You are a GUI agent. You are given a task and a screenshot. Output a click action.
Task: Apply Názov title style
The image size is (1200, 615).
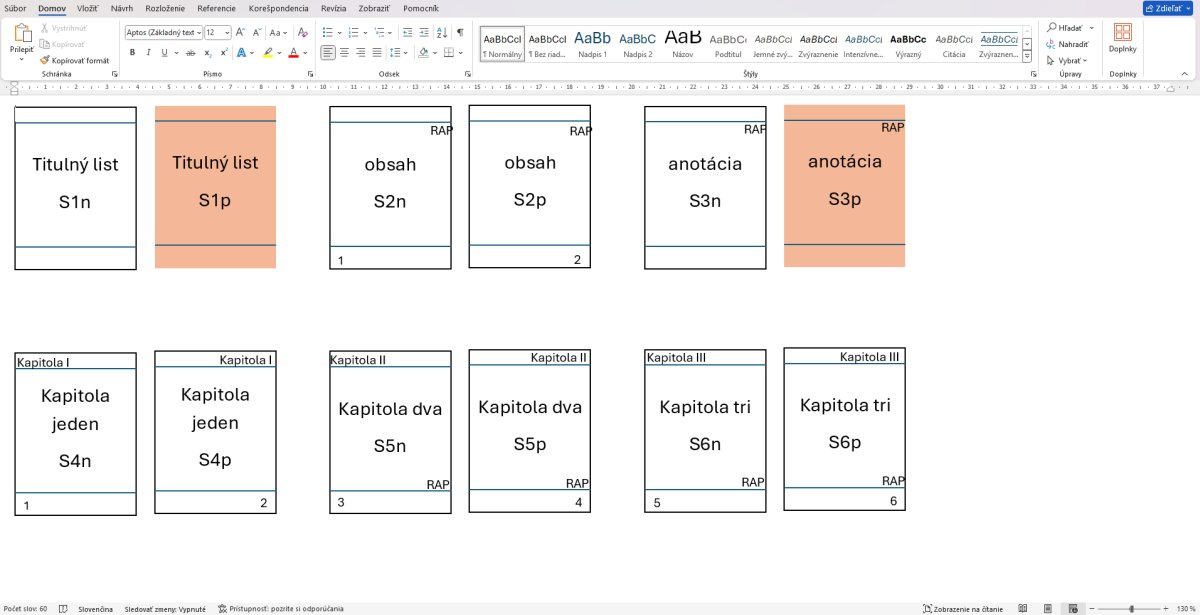point(683,43)
